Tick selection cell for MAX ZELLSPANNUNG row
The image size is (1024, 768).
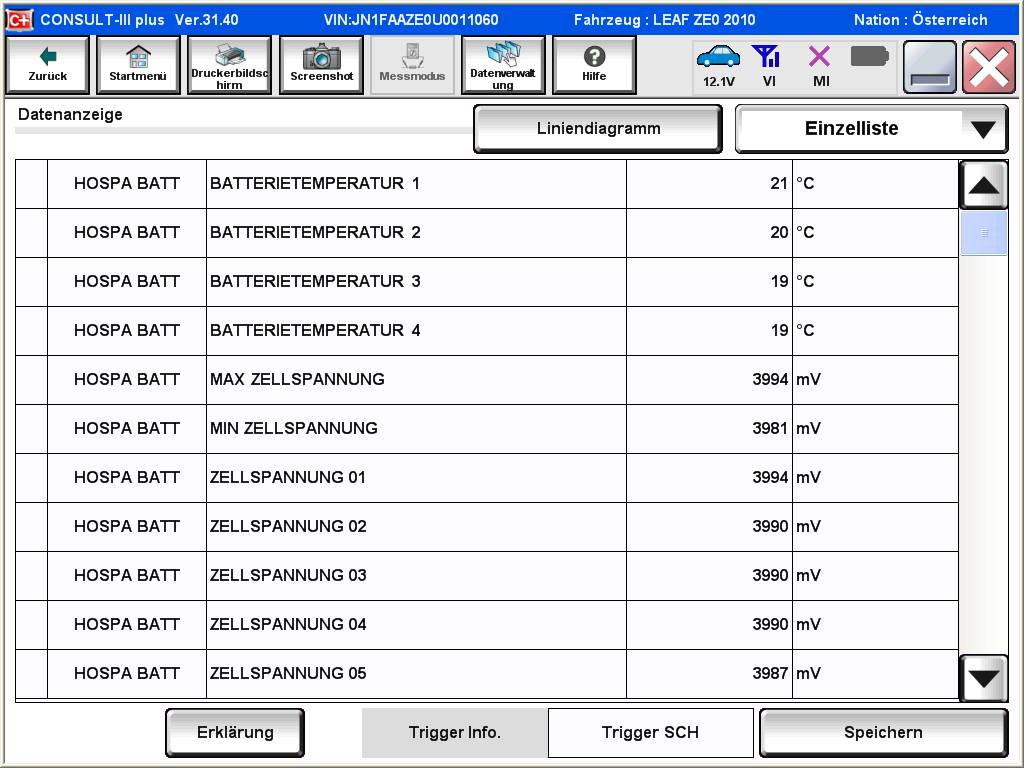coord(32,380)
